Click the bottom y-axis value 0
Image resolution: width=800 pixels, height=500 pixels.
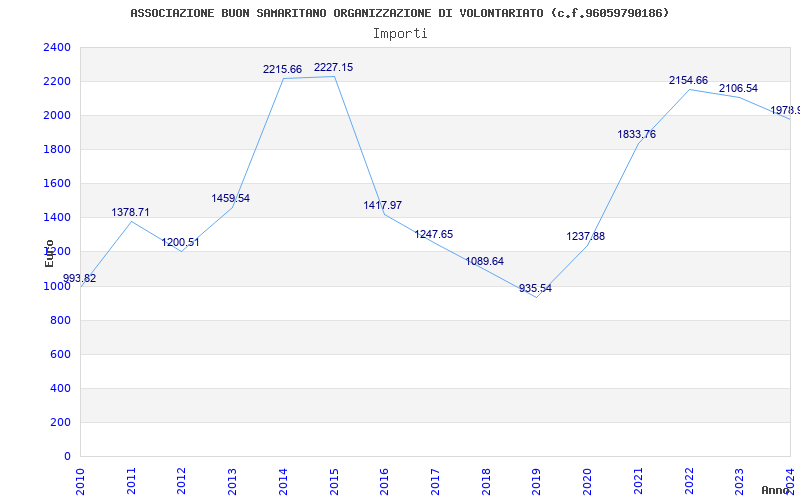67,456
